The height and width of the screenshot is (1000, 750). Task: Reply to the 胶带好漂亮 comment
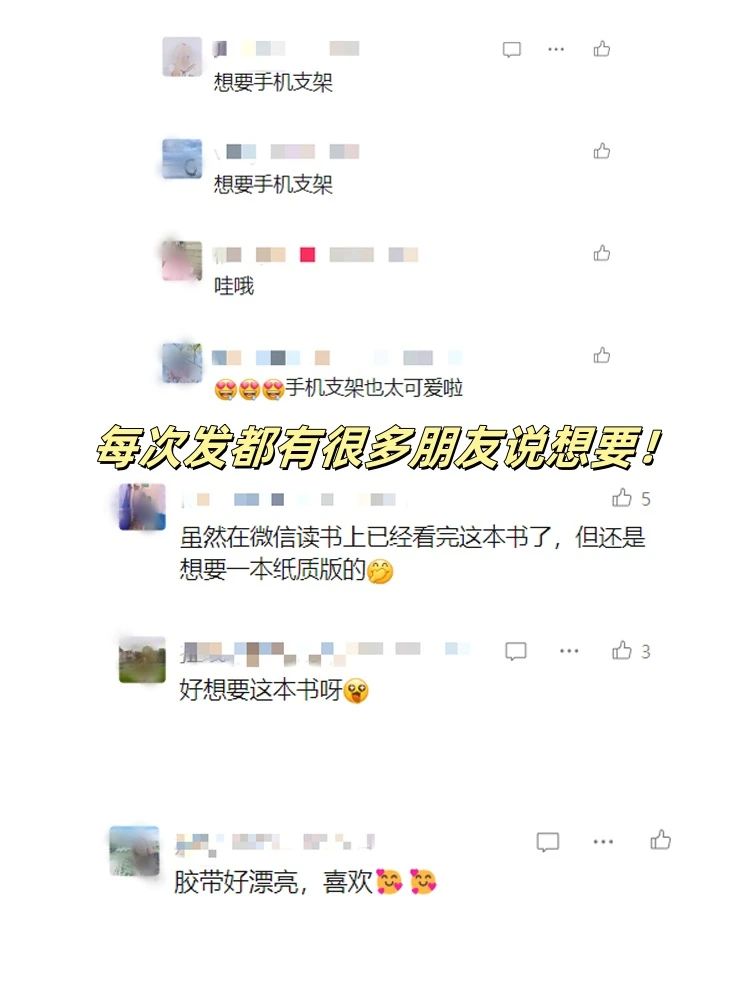pos(548,842)
